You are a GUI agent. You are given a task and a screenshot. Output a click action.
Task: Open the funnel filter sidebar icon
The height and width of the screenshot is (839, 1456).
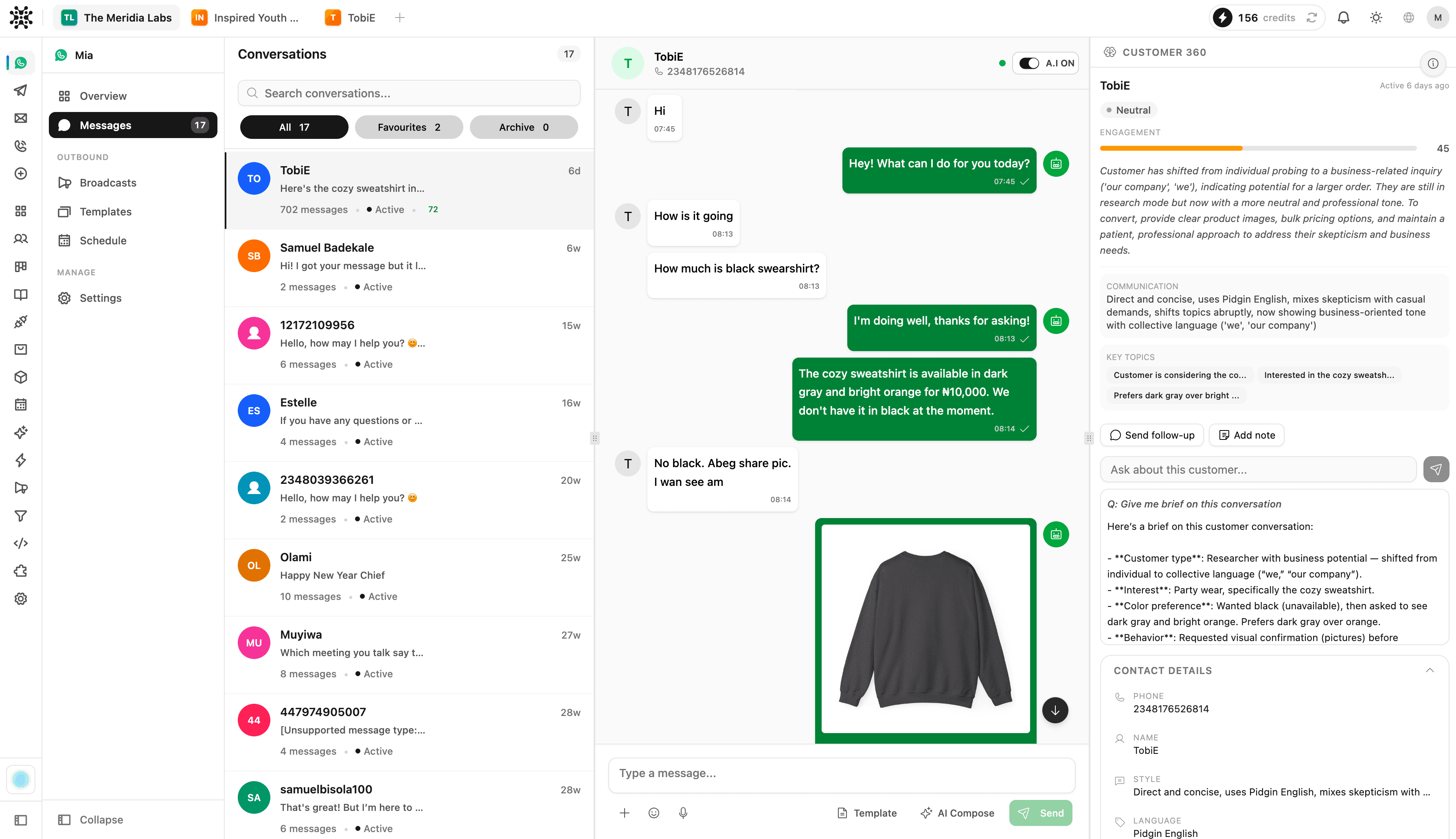pos(21,516)
